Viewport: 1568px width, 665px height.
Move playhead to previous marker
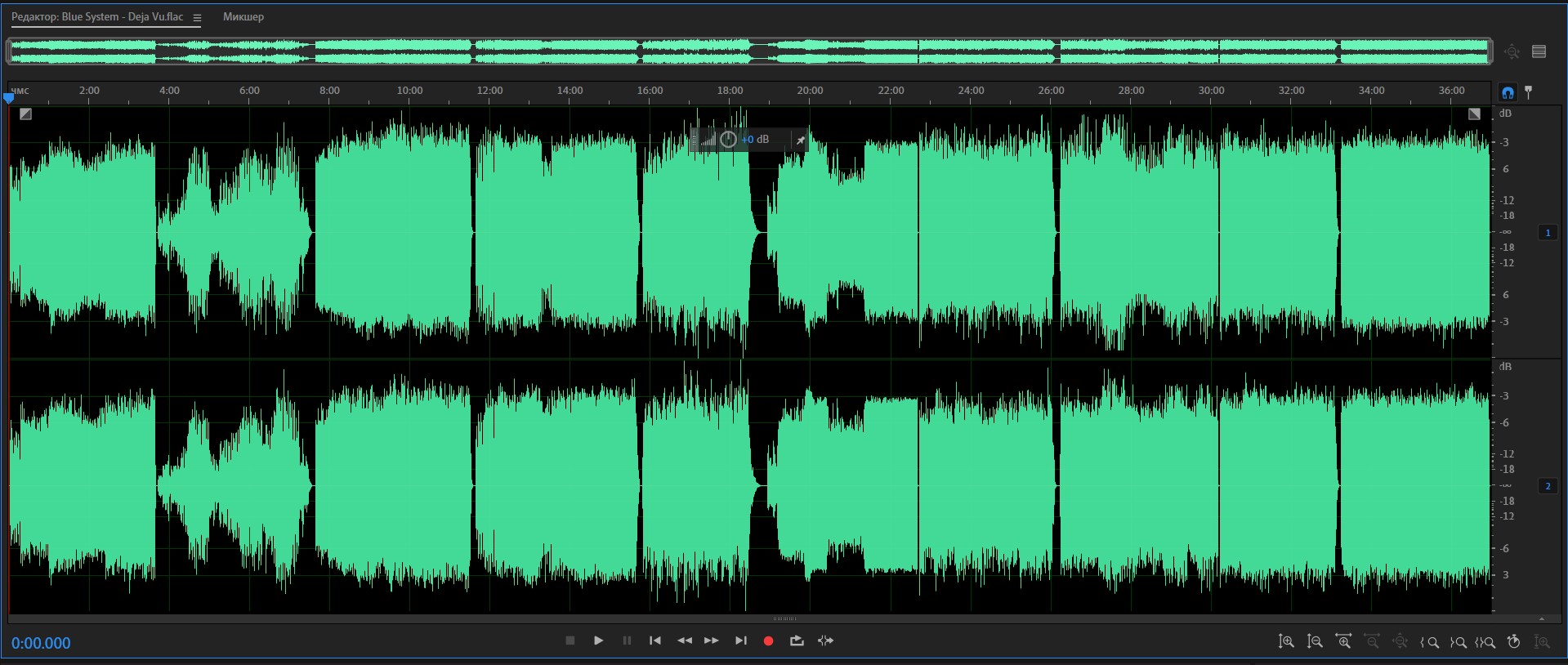654,641
